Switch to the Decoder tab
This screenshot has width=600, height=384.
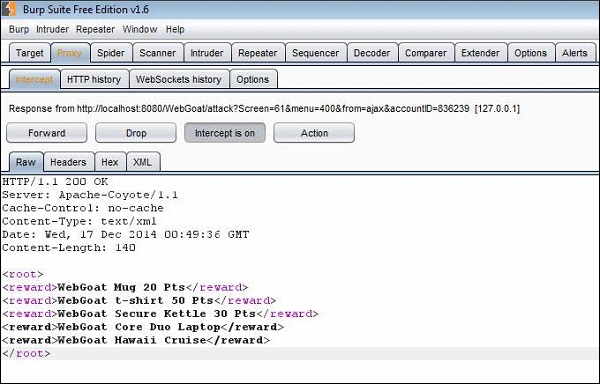(x=372, y=53)
